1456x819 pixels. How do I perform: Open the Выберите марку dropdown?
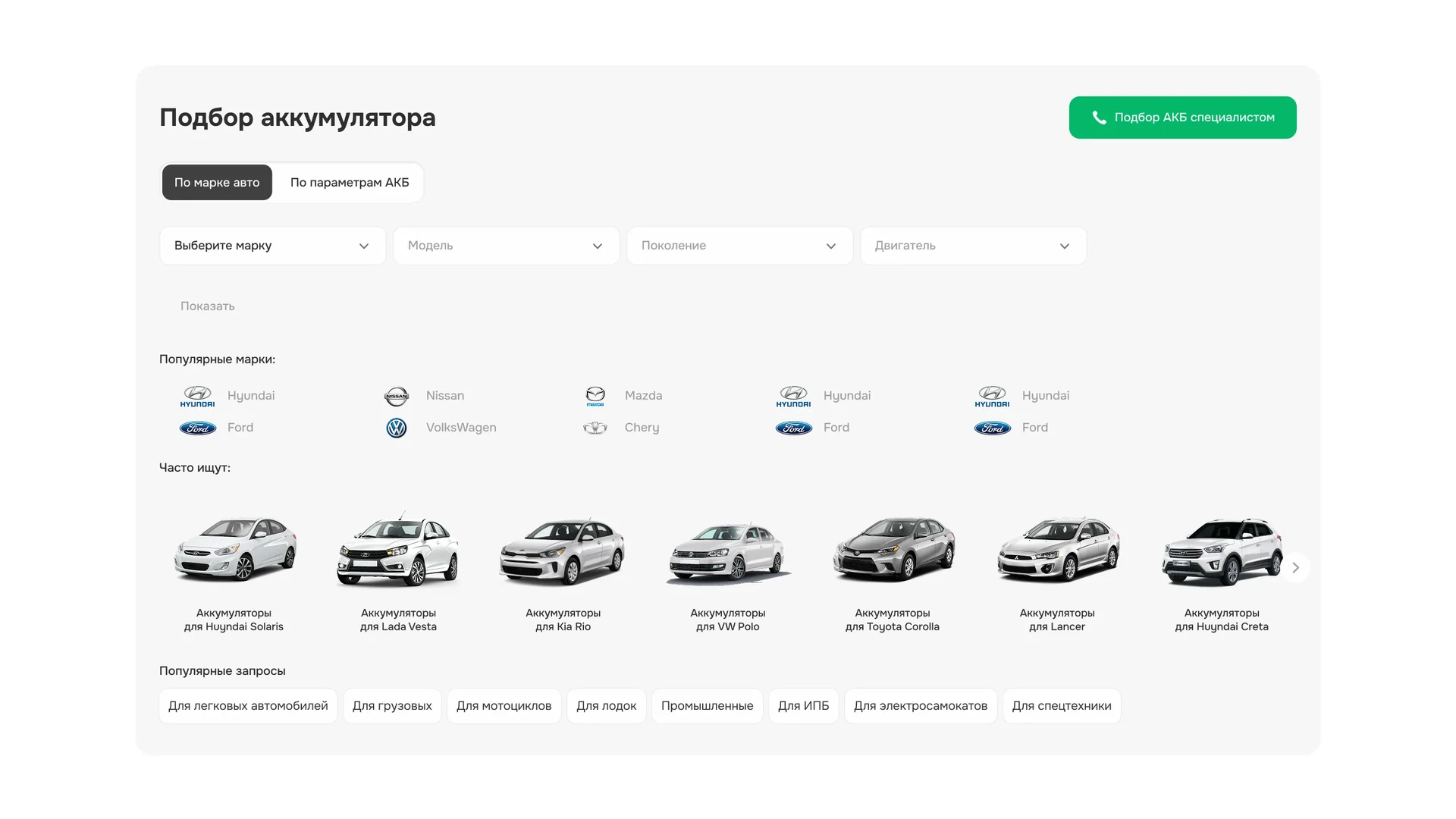(272, 246)
